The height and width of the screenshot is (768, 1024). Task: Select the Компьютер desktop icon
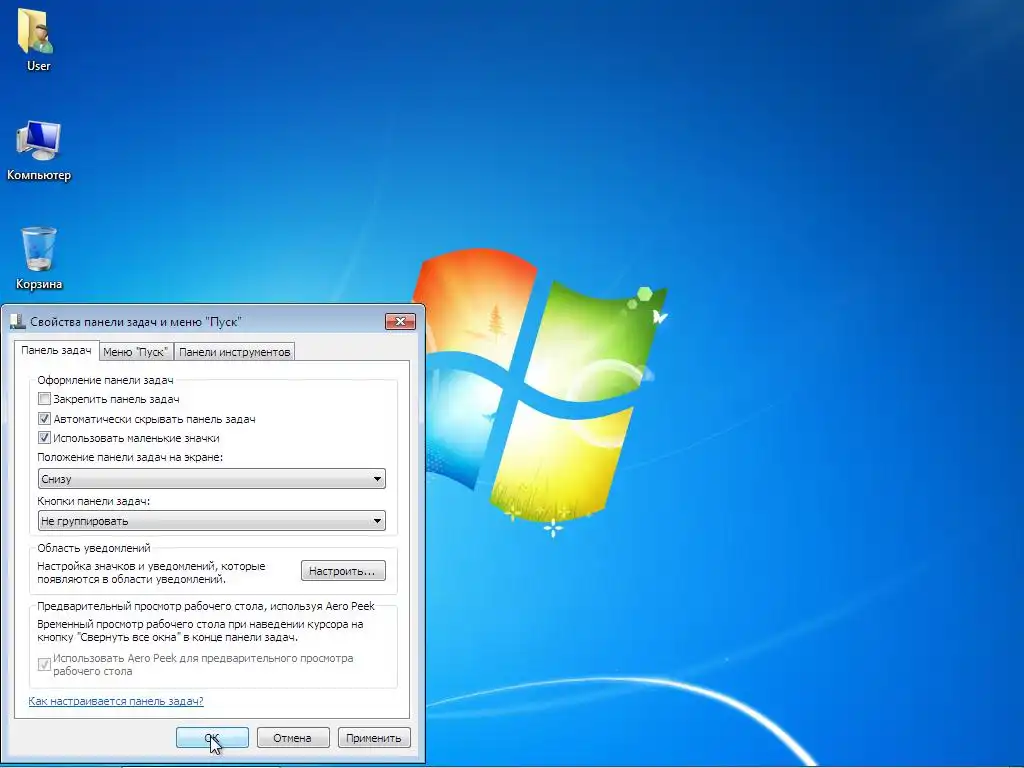39,150
